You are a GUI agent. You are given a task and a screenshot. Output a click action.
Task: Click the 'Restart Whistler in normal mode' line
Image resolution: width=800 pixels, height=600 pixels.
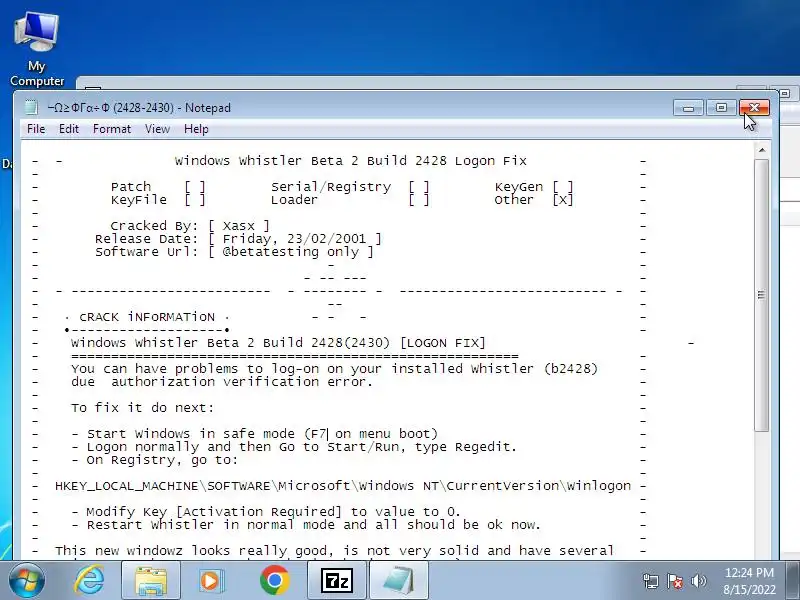tap(306, 524)
